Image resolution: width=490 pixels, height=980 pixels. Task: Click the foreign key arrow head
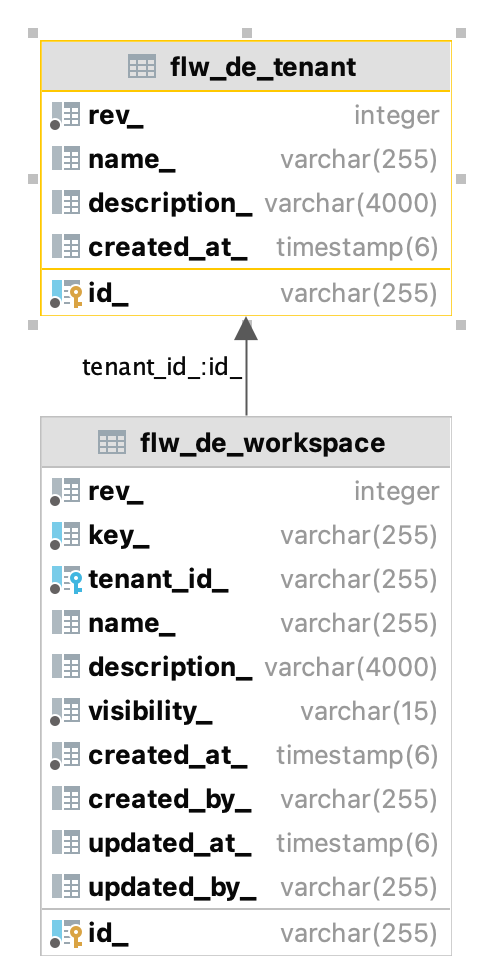tap(246, 329)
